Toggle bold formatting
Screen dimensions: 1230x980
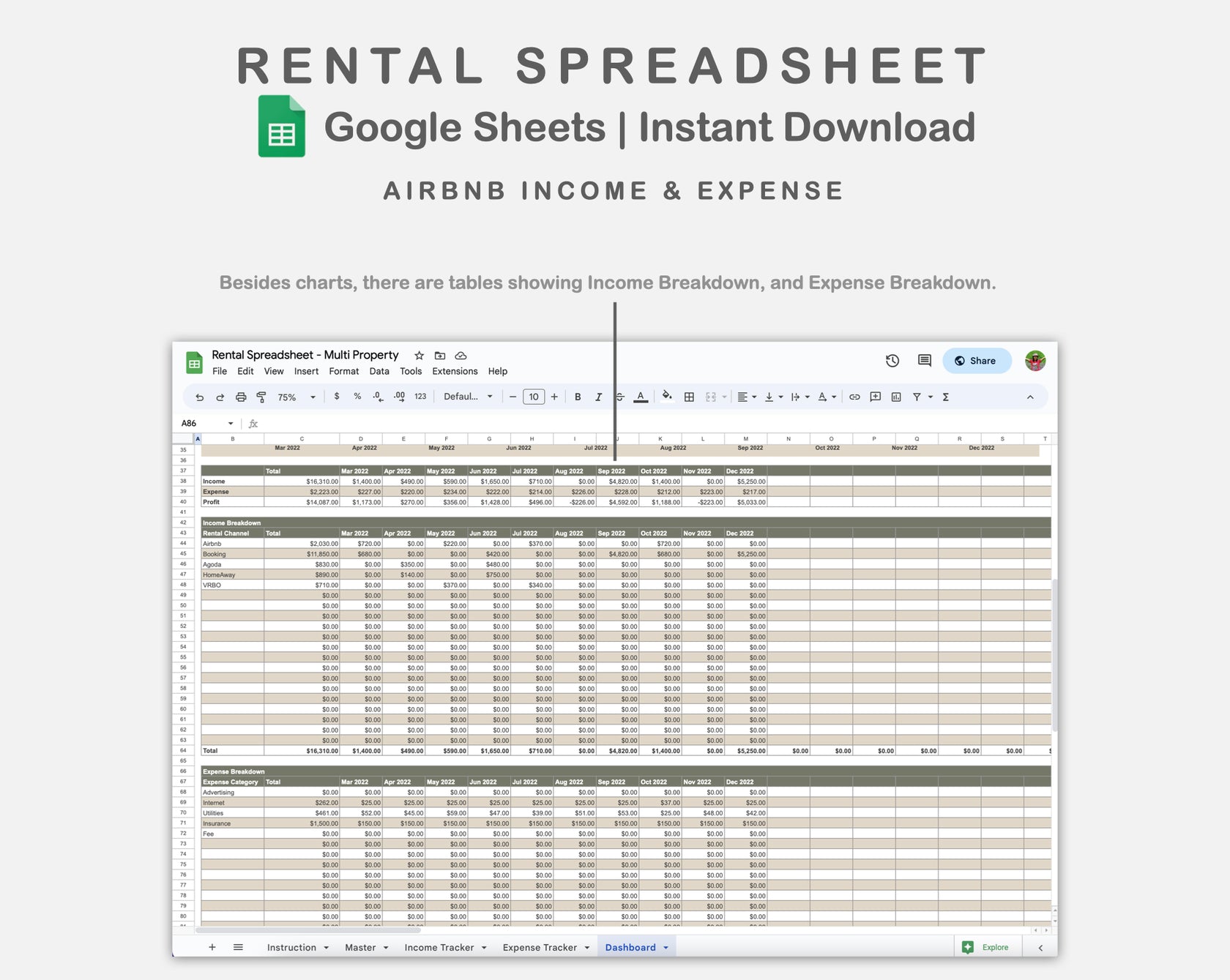[x=578, y=397]
